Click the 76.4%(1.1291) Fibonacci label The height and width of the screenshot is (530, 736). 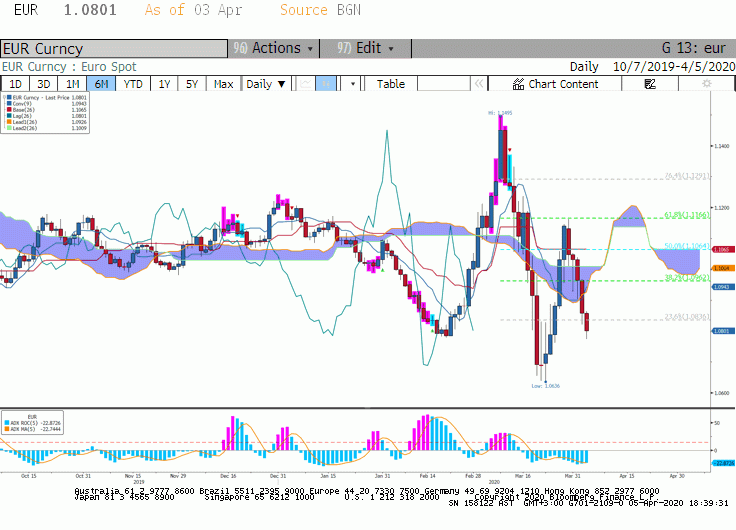pyautogui.click(x=687, y=176)
